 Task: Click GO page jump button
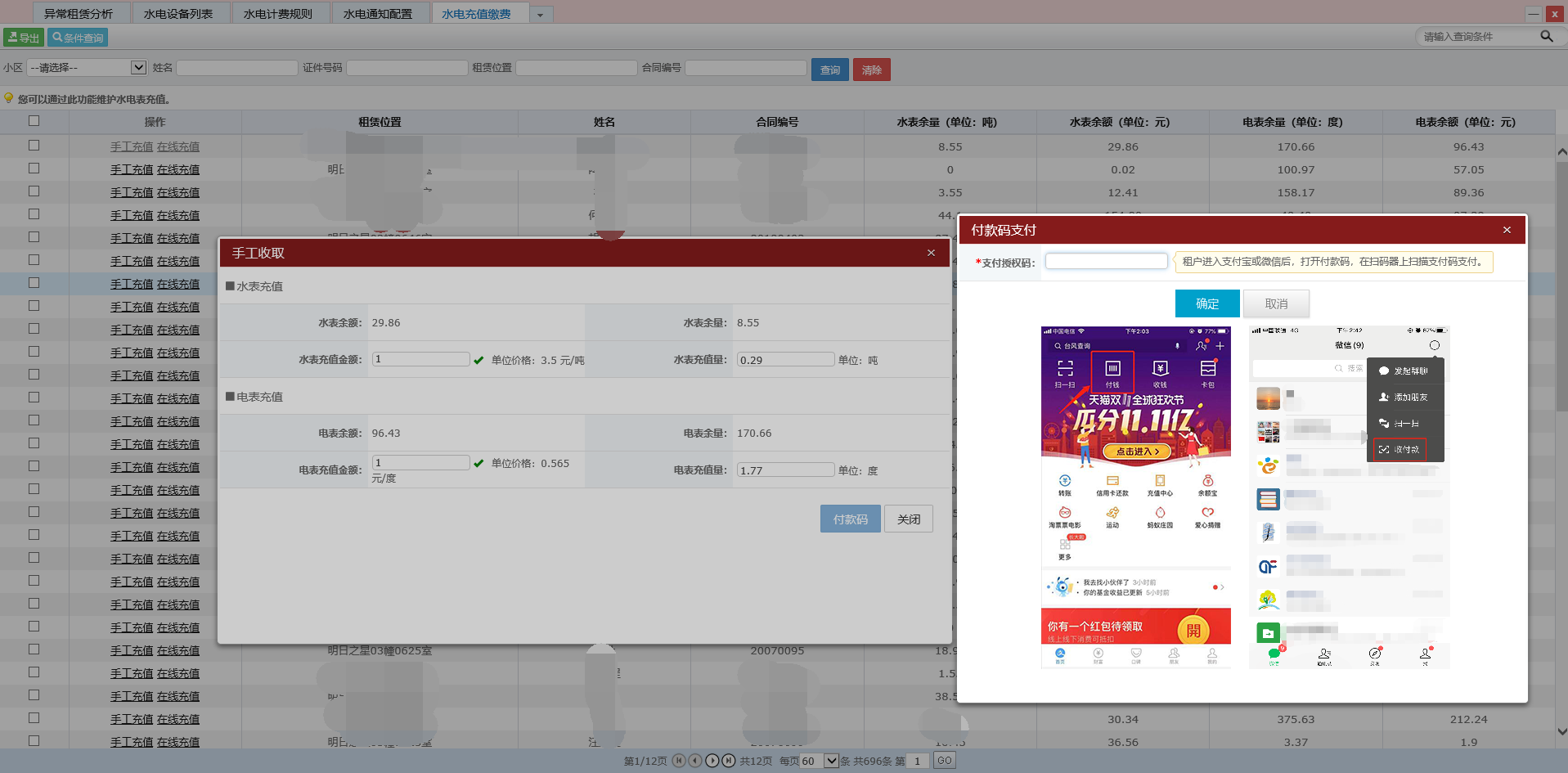pos(945,761)
